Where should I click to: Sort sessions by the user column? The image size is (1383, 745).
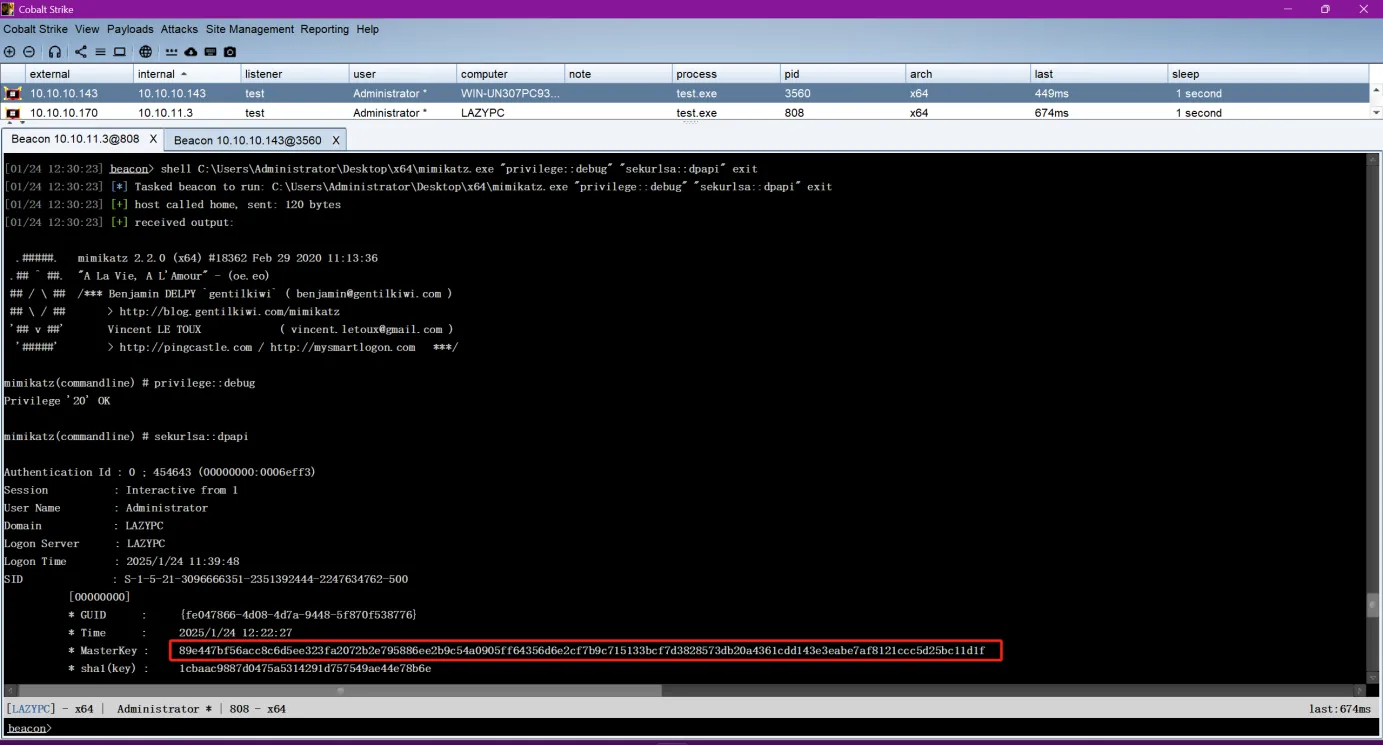403,74
